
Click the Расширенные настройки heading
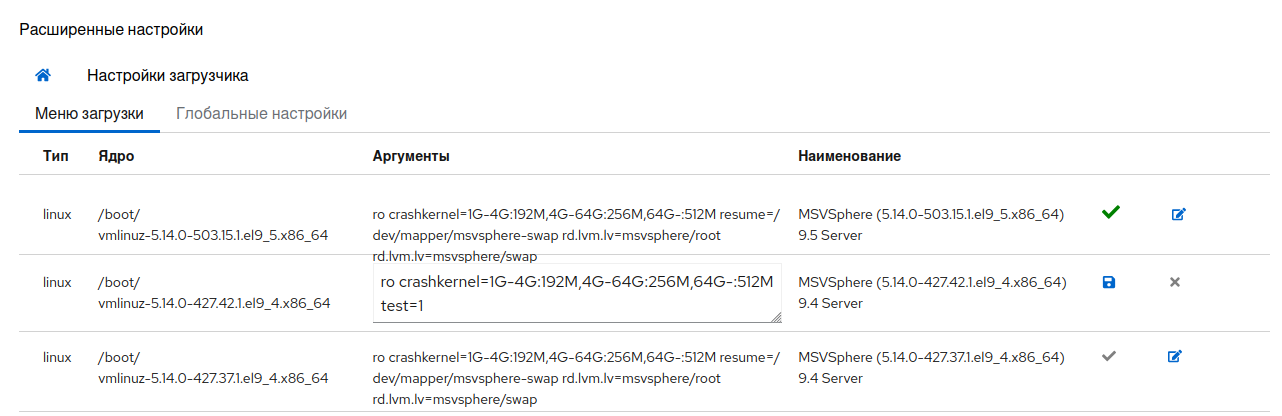111,30
